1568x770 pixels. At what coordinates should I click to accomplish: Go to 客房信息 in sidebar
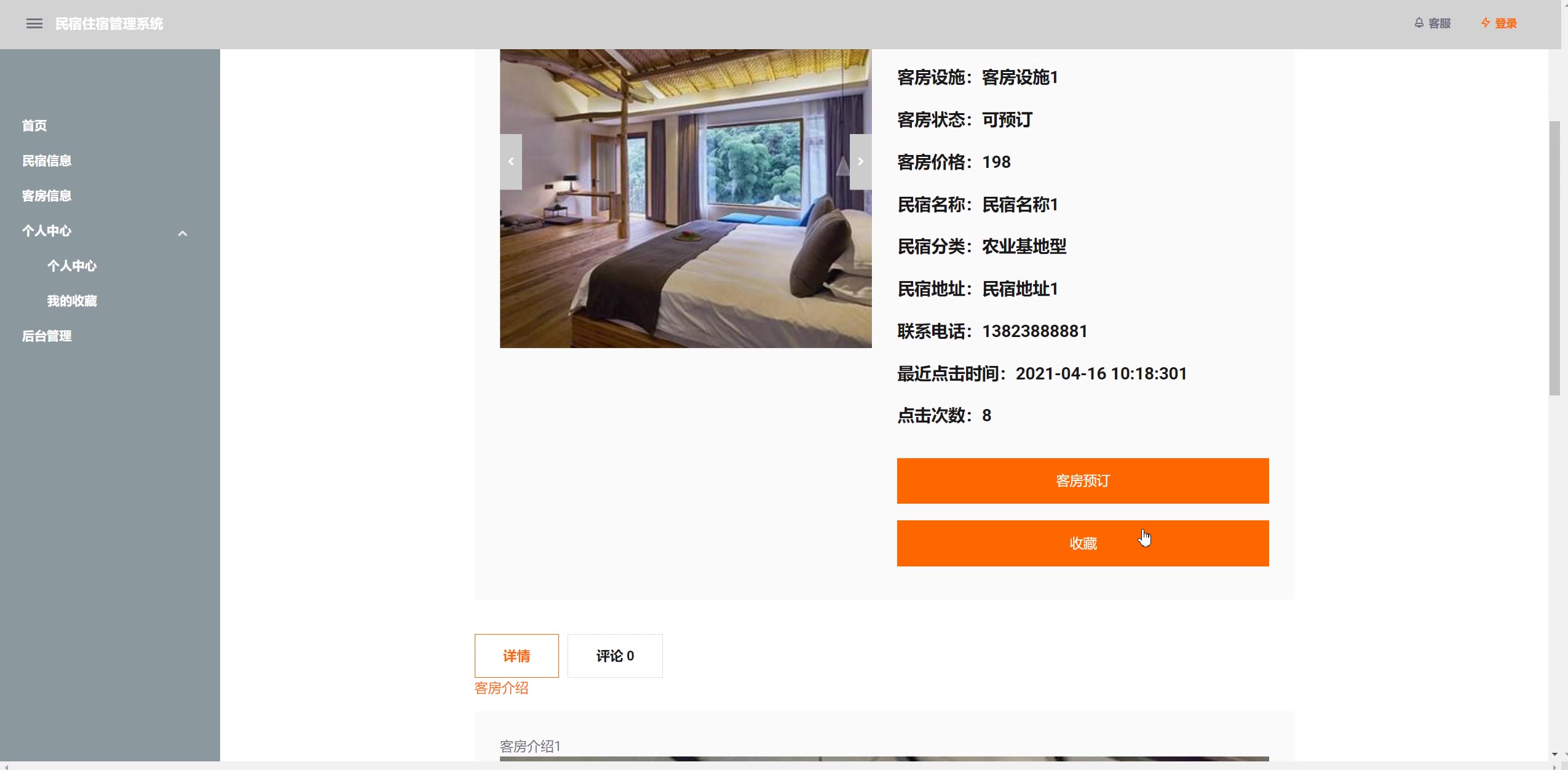47,196
